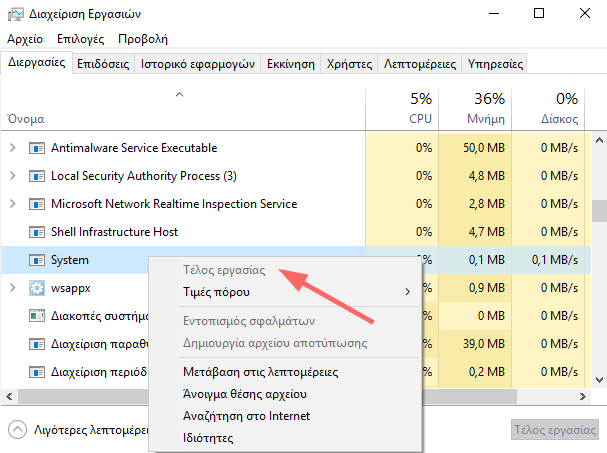Click the Shell Infrastructure Host process icon
The height and width of the screenshot is (453, 607).
click(37, 232)
